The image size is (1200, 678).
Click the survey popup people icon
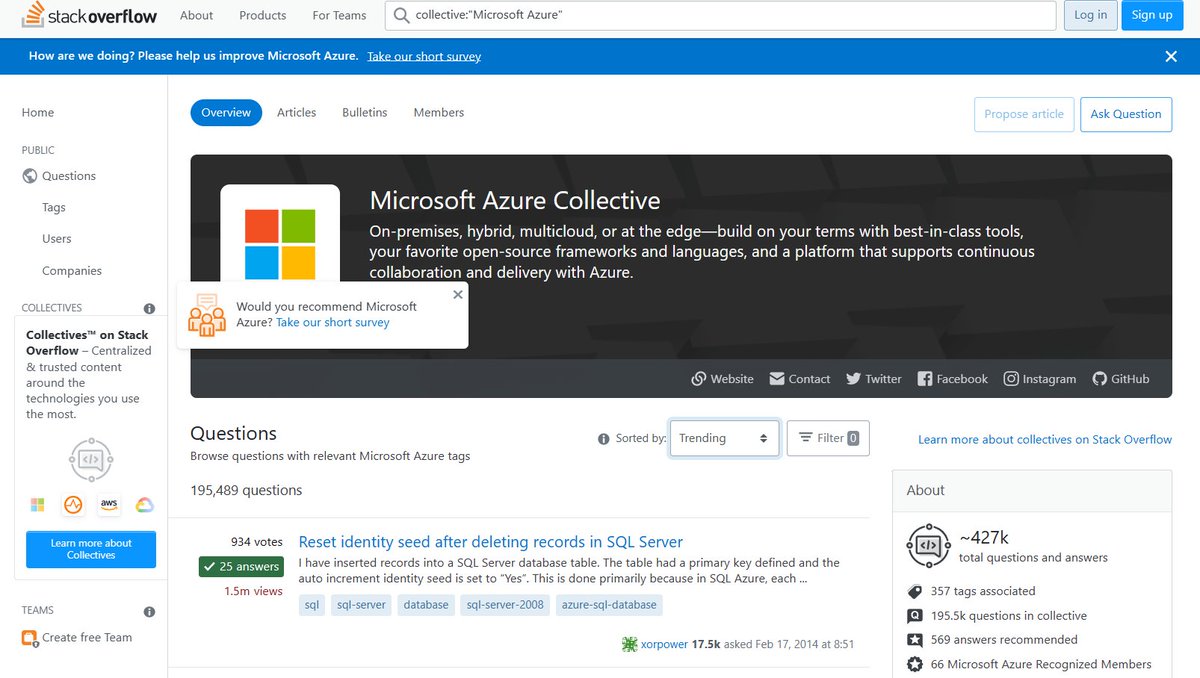(207, 314)
